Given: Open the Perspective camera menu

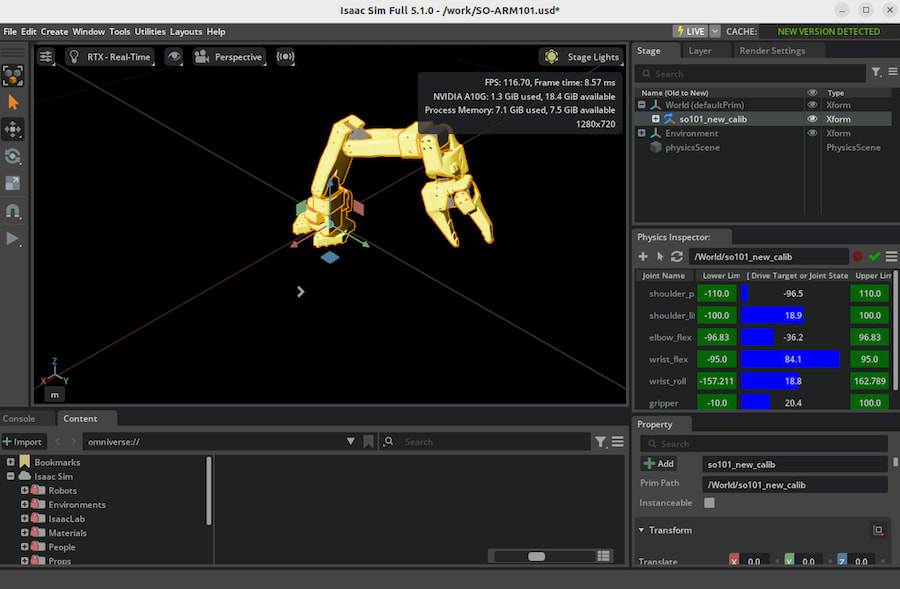Looking at the screenshot, I should point(229,56).
